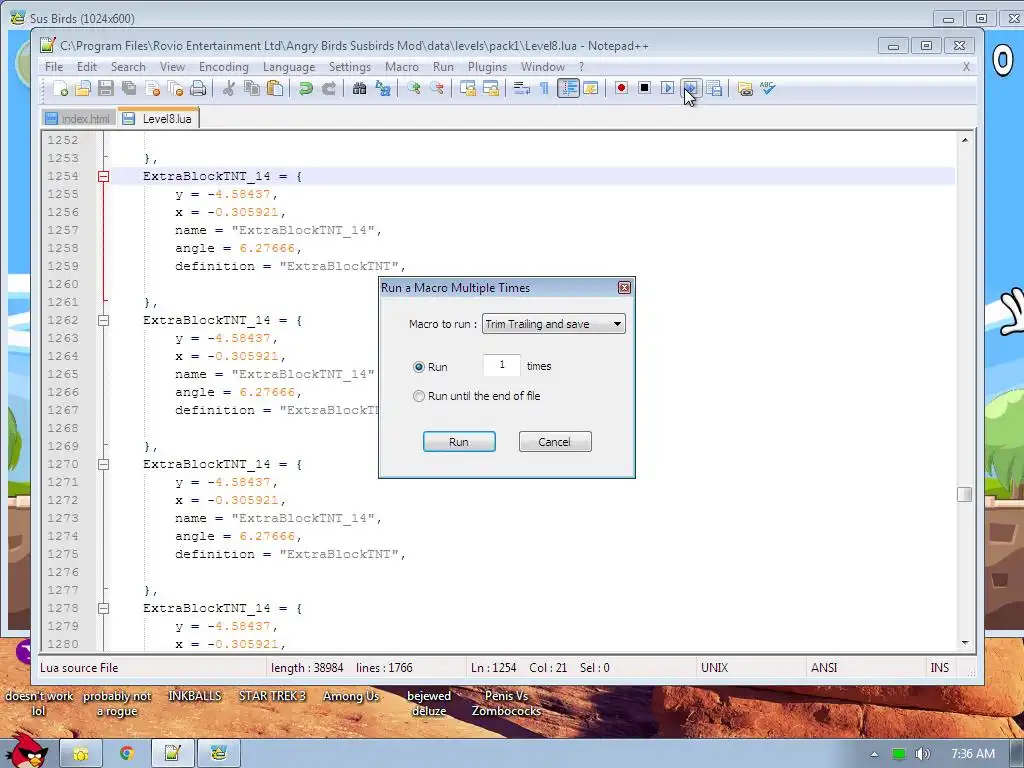Click the Replace toolbar icon
The height and width of the screenshot is (768, 1024).
tap(383, 88)
